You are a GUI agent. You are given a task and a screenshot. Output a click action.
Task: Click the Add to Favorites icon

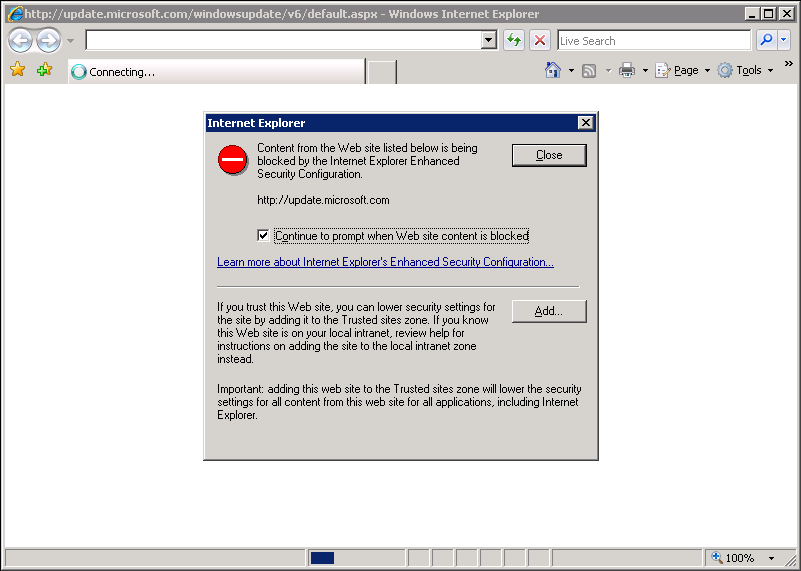click(x=44, y=69)
